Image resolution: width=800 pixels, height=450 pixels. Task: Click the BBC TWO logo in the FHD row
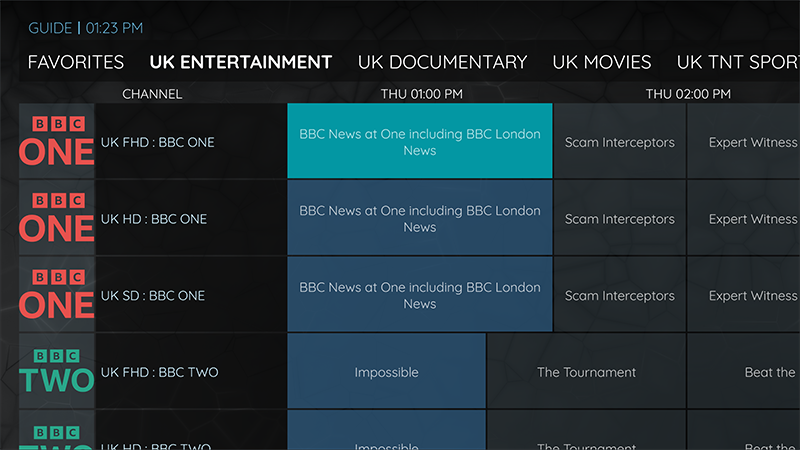click(x=57, y=372)
